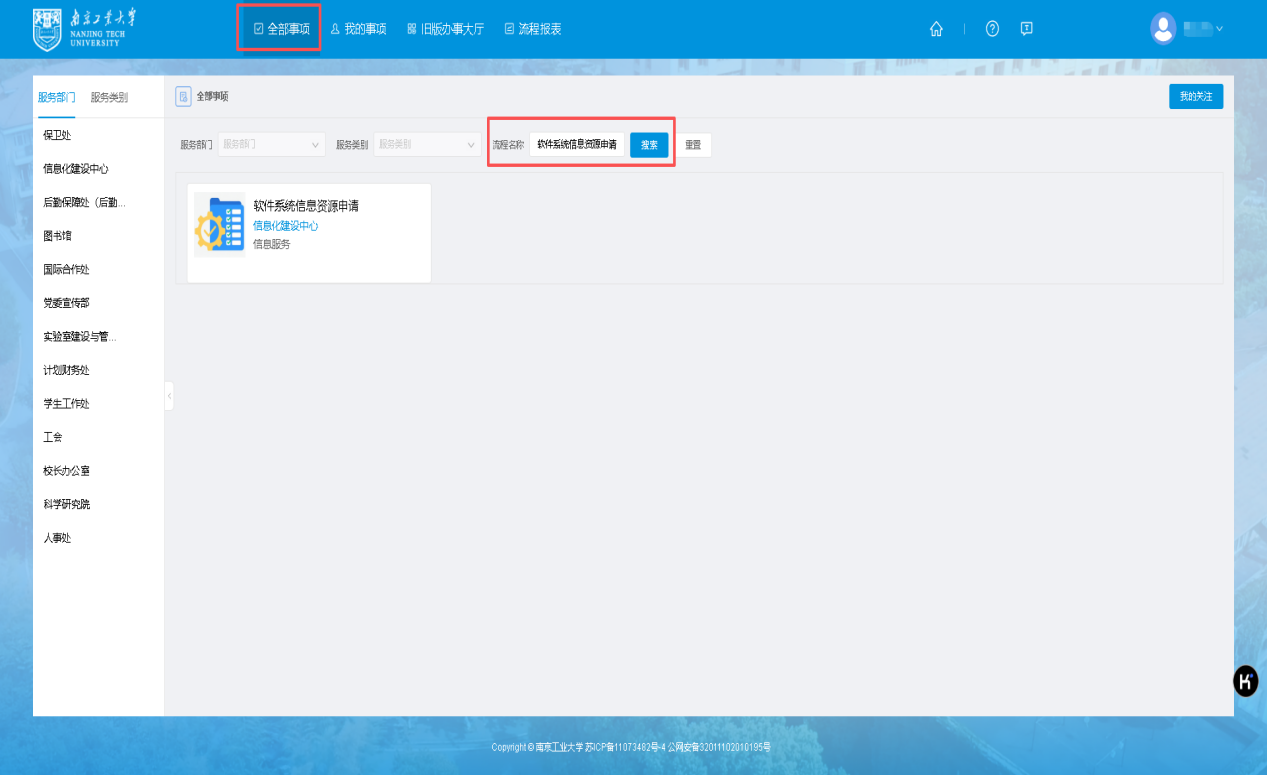Screen dimensions: 1267x775
Task: Click the 流程名称 input field
Action: click(576, 145)
